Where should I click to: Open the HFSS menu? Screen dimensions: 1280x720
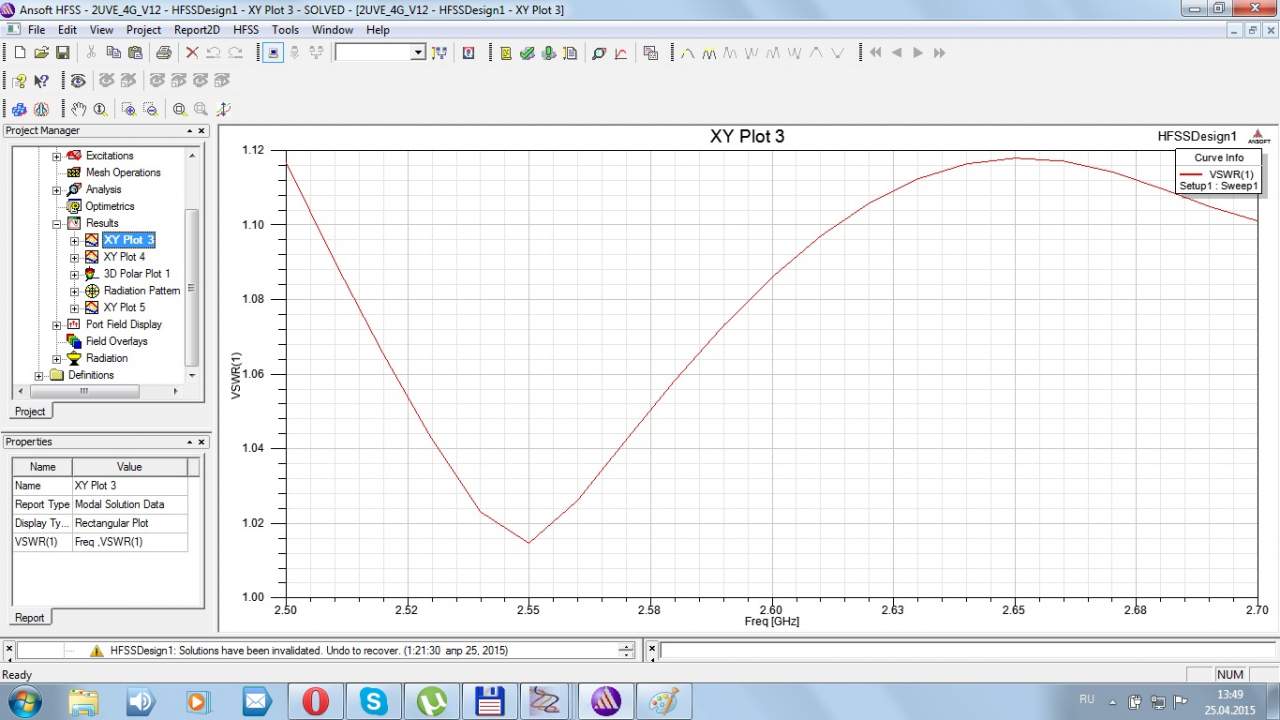click(245, 30)
